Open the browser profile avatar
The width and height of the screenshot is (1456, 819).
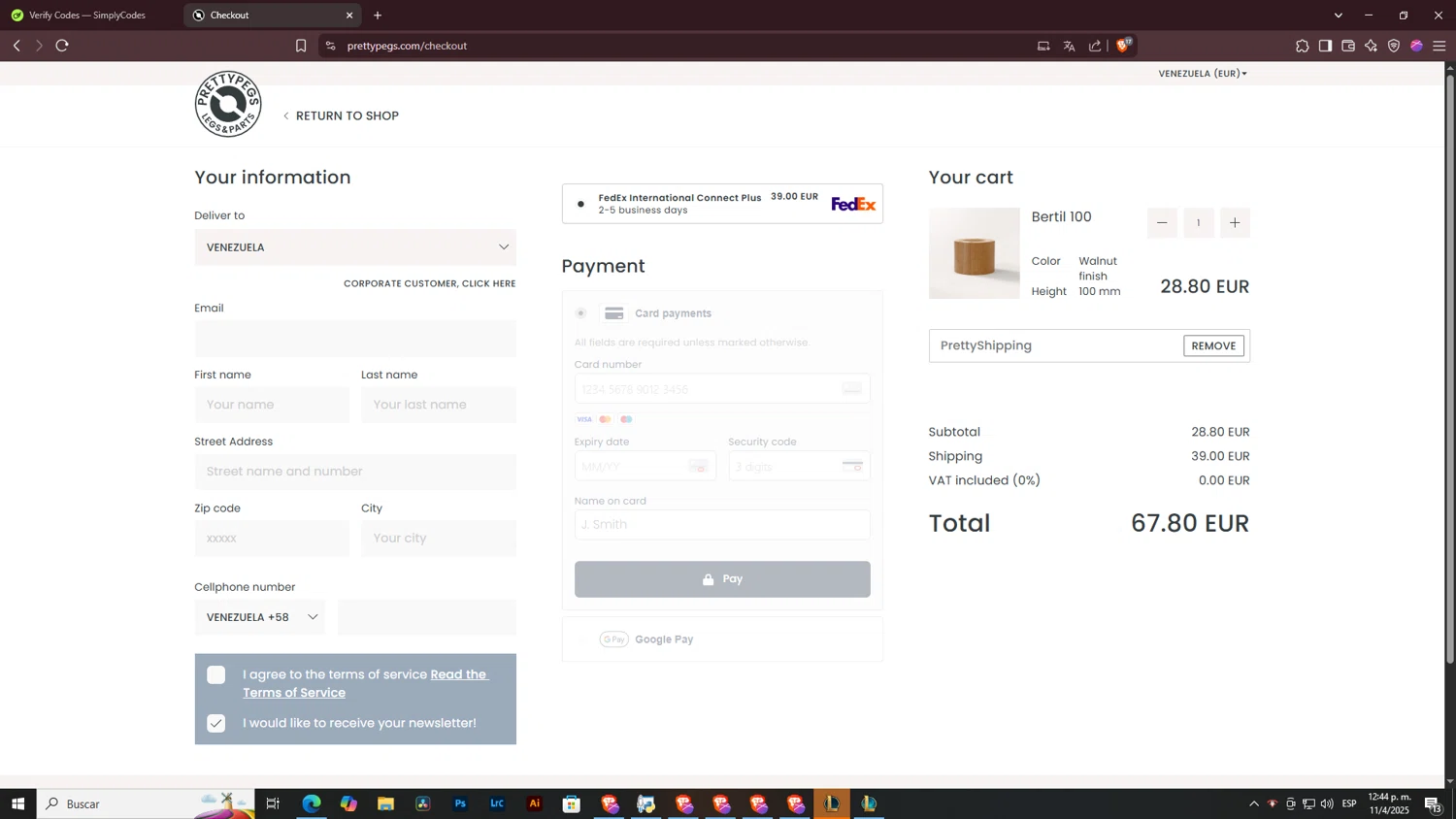coord(1416,46)
